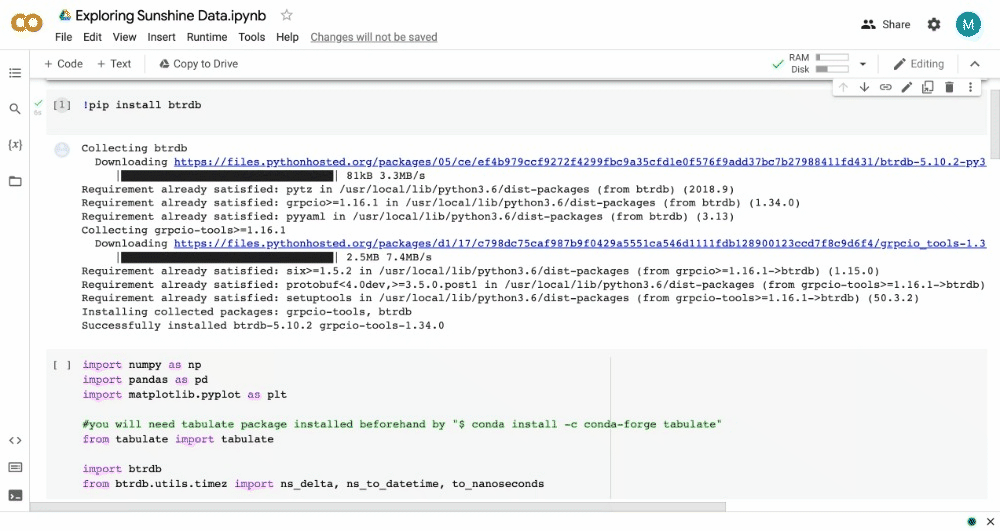
Task: Add a new Text cell
Action: pos(114,64)
